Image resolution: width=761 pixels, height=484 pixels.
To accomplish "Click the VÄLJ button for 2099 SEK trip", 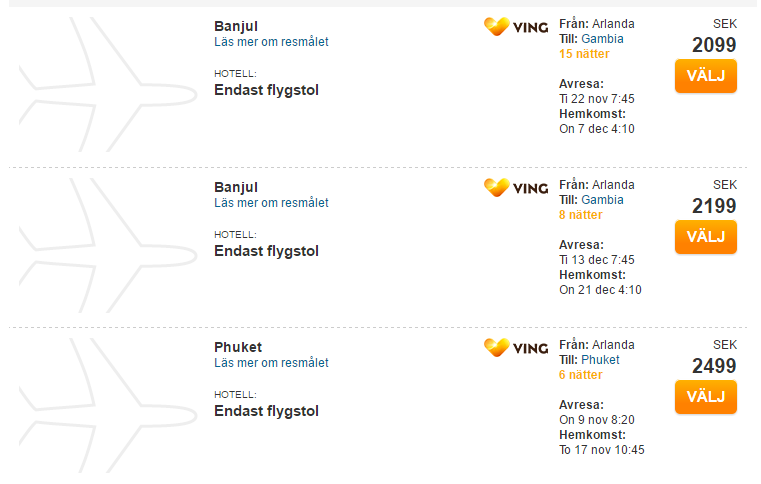I will tap(706, 76).
